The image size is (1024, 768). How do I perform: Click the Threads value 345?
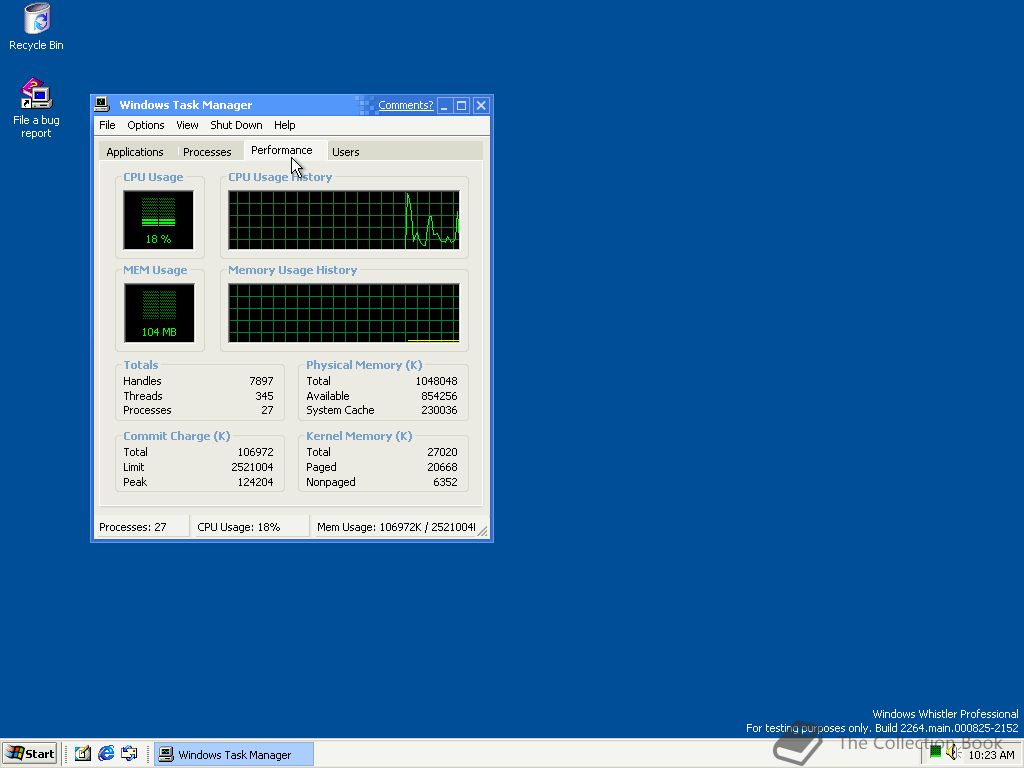[264, 396]
